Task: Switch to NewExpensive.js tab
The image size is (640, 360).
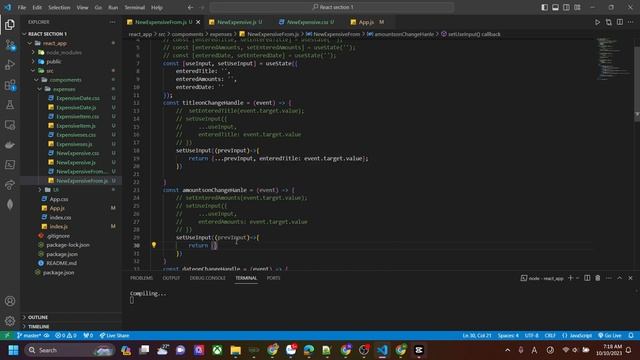Action: tap(236, 22)
